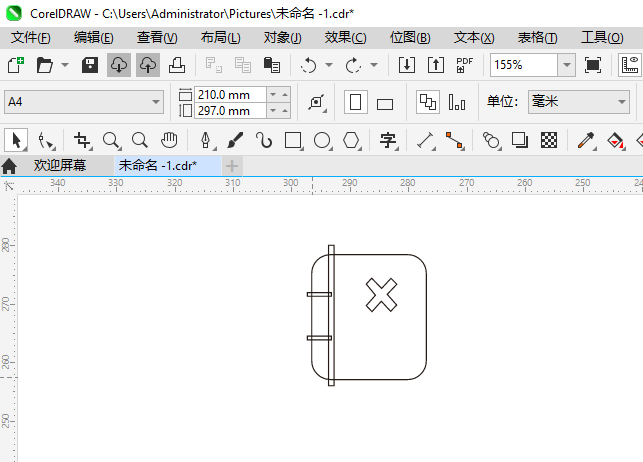643x462 pixels.
Task: Increase page width with up stepper
Action: click(285, 95)
